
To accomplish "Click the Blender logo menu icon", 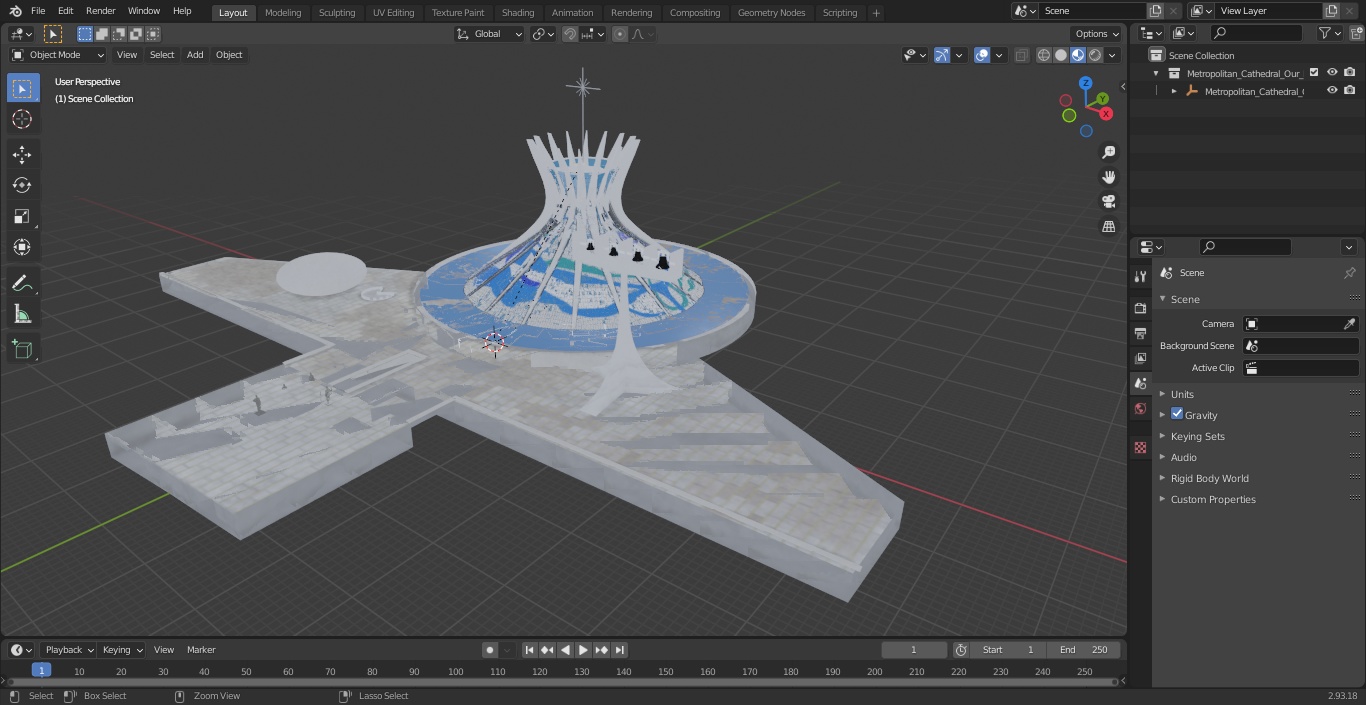I will pyautogui.click(x=15, y=11).
